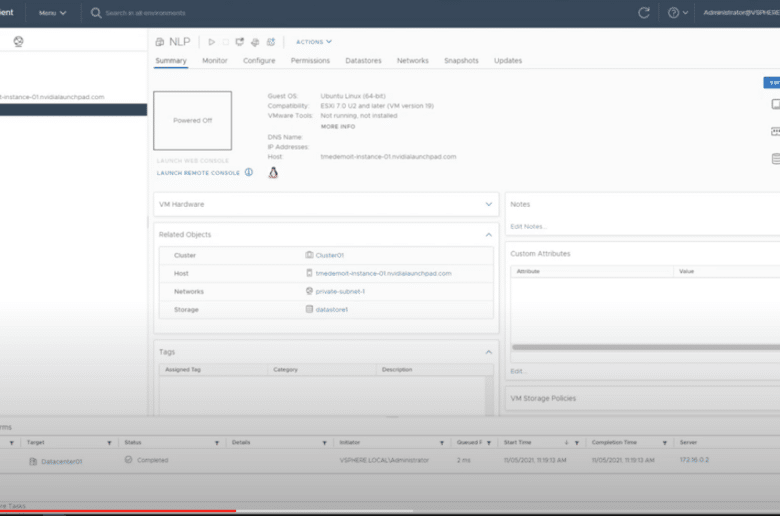Click the Custom Attributes horizontal scrollbar
Viewport: 780px width, 516px height.
point(646,347)
